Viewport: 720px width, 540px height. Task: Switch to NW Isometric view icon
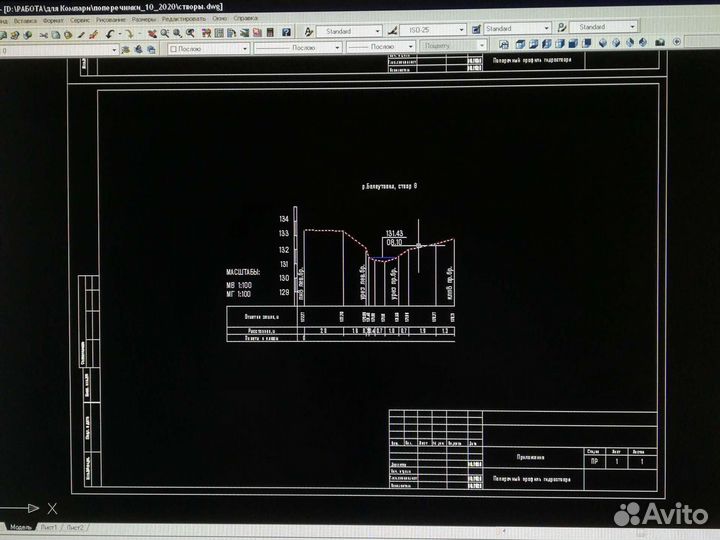(643, 43)
